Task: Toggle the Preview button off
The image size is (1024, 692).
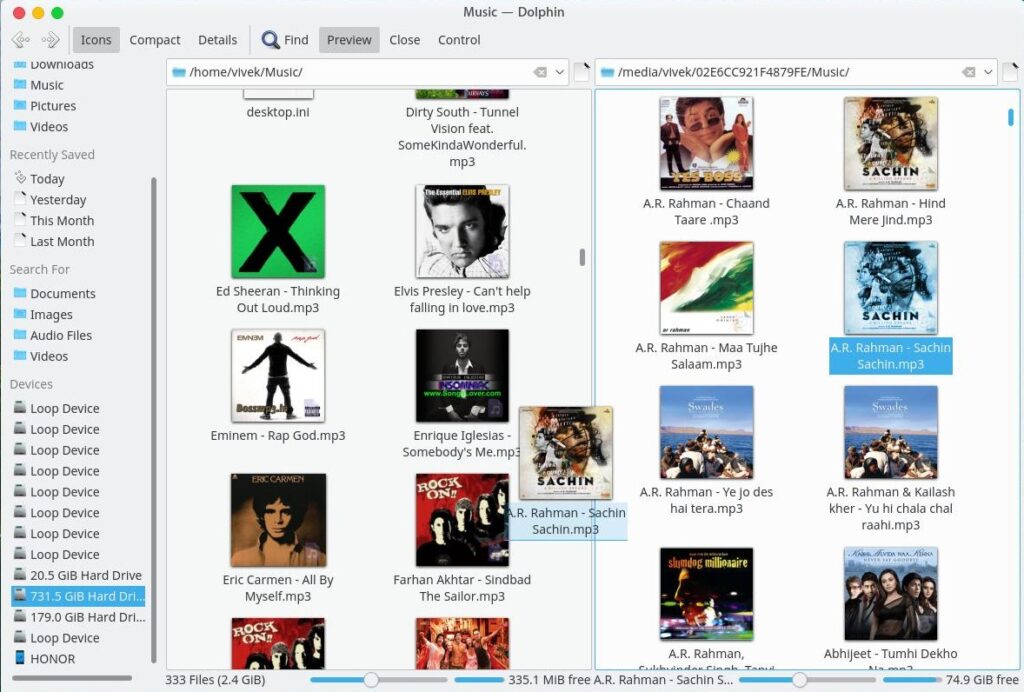Action: [348, 40]
